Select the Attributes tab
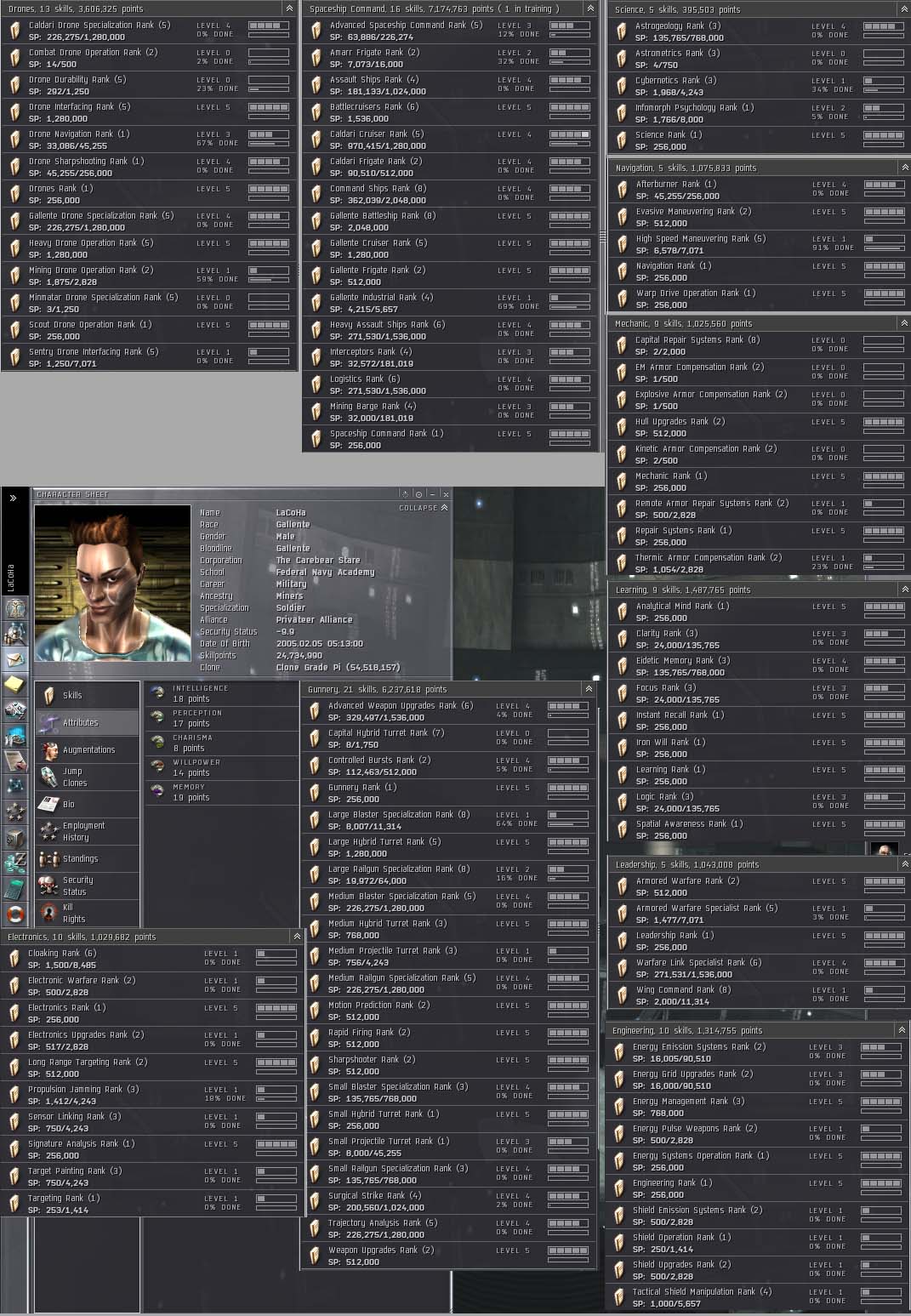Screen dimensions: 911x1316 (87, 722)
